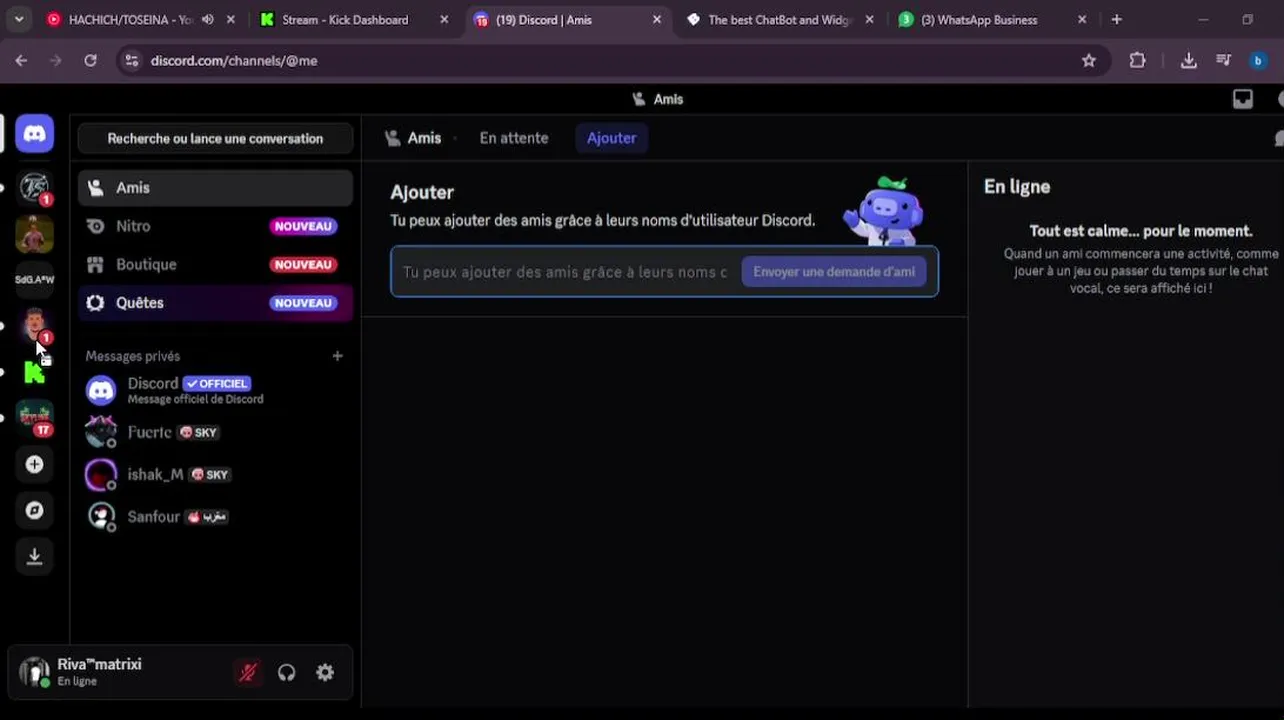Open user settings gear icon

coord(325,673)
